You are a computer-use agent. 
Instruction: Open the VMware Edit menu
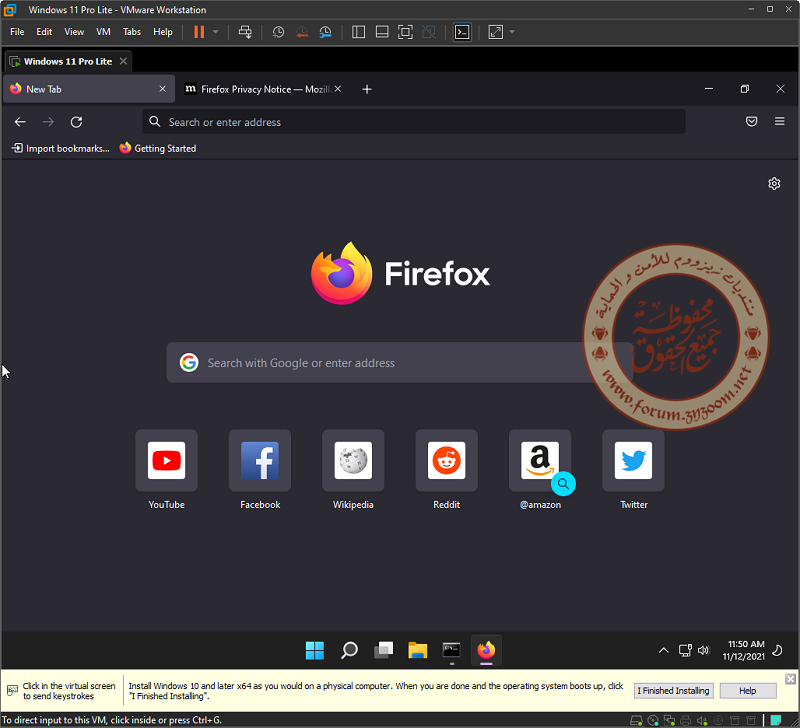coord(44,32)
